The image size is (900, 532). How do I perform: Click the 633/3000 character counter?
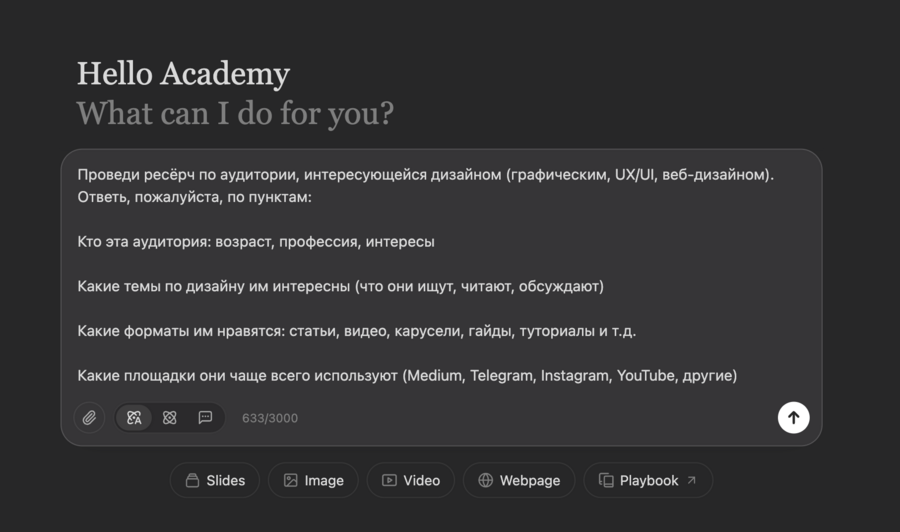(x=270, y=418)
